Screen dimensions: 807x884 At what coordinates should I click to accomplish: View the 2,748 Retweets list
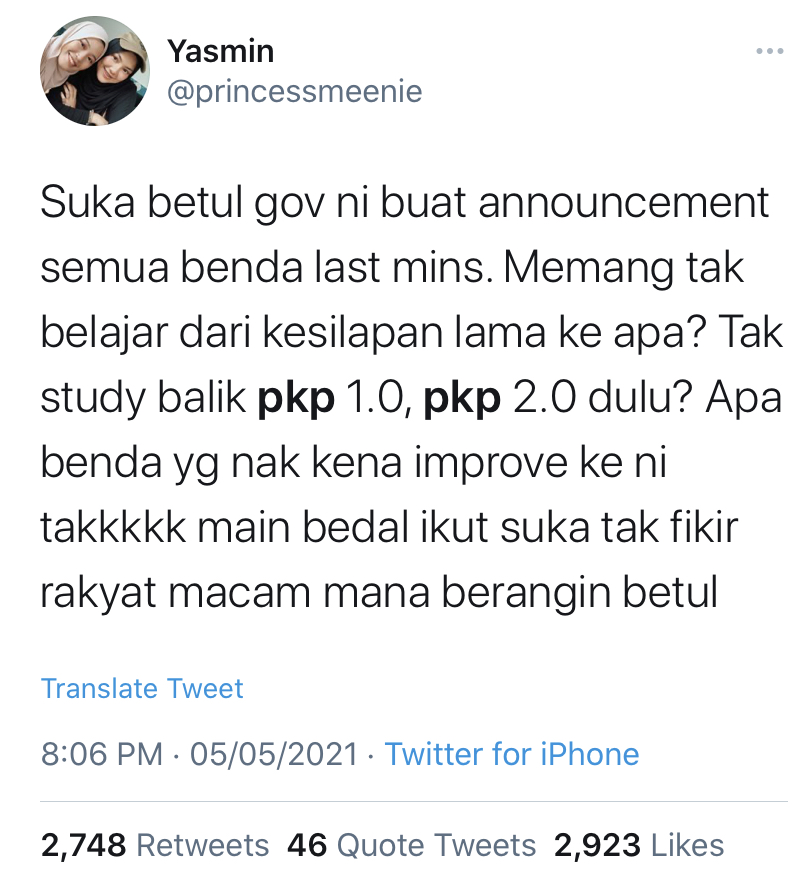coord(155,845)
